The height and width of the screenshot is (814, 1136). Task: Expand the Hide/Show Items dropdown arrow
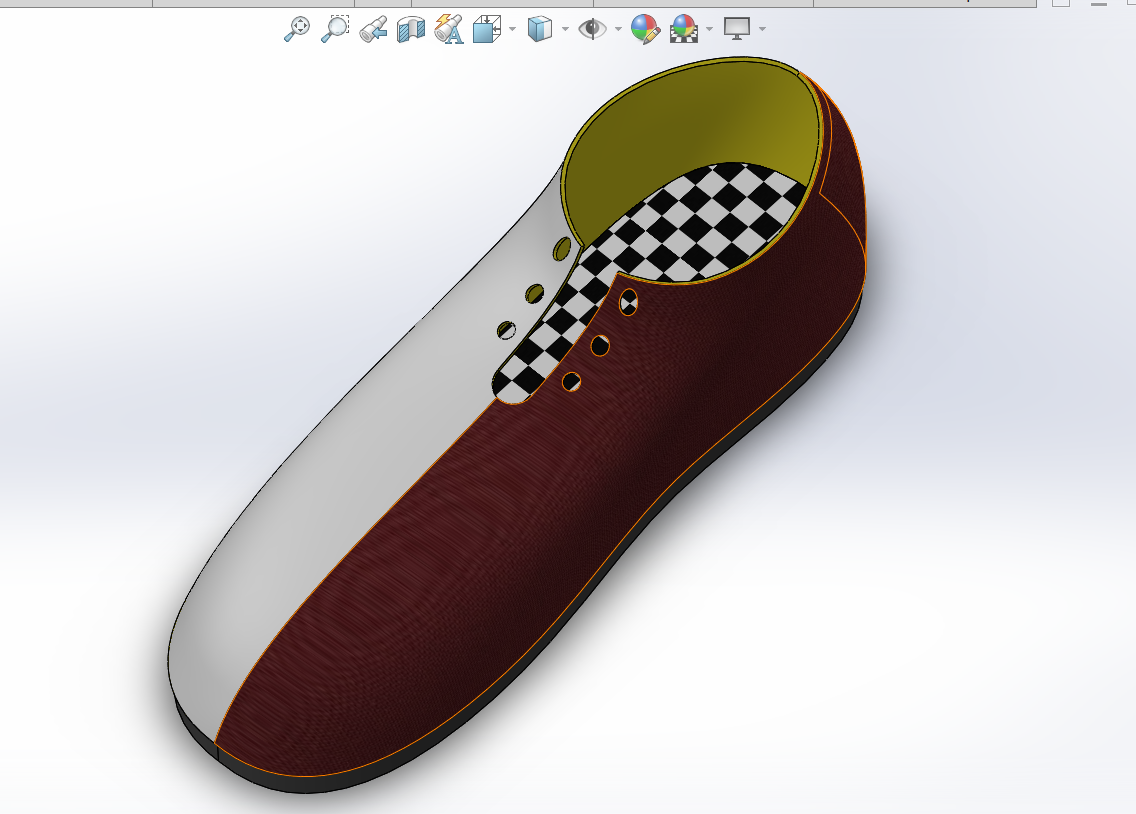pyautogui.click(x=618, y=30)
